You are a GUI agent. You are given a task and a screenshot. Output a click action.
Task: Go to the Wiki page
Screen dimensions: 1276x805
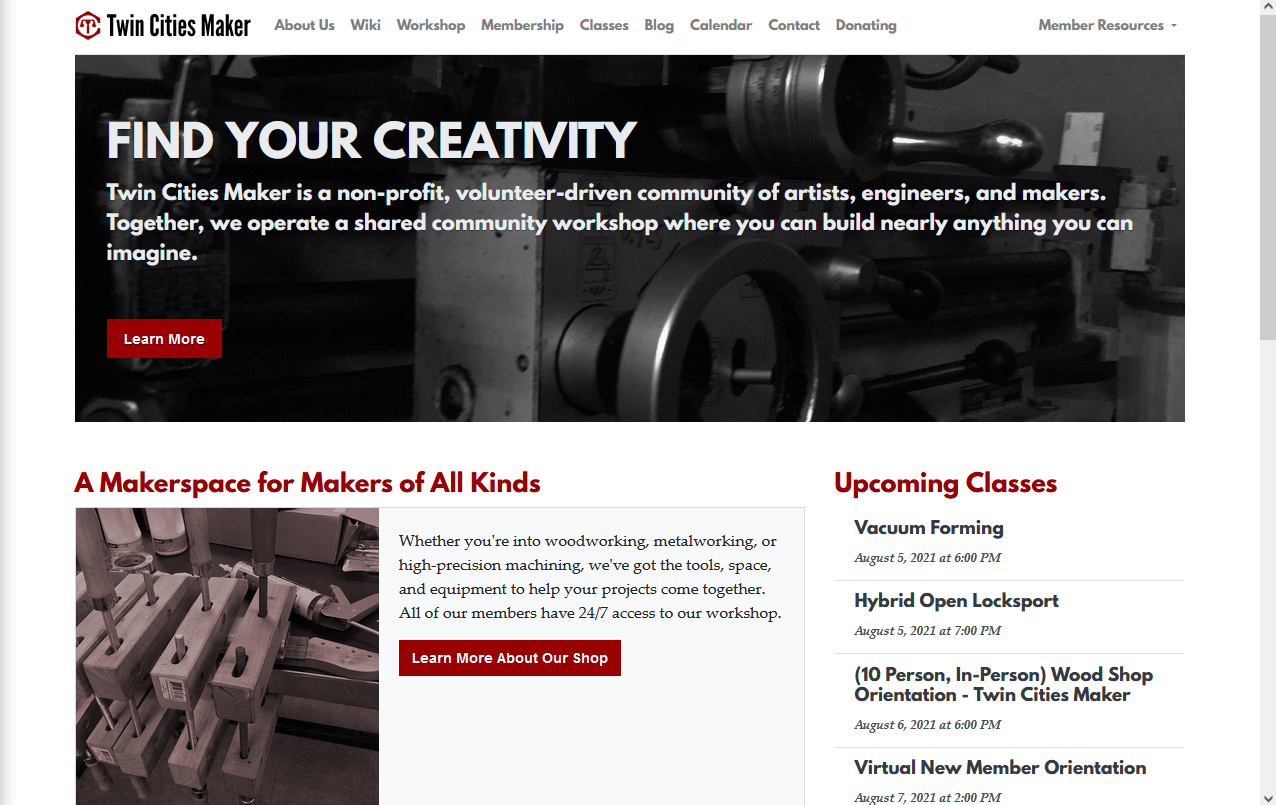(365, 25)
